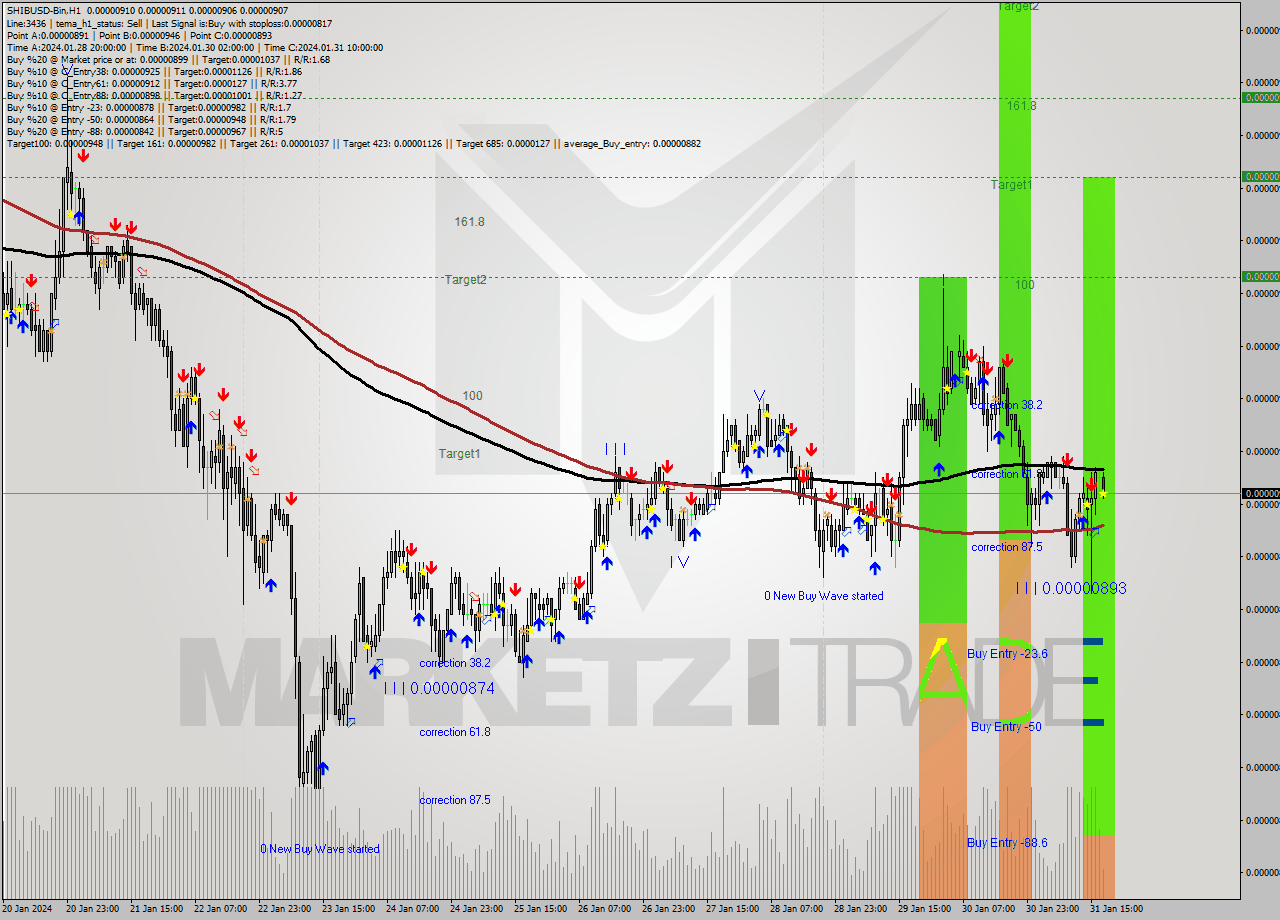Select the '| | | 0.00000874' wave label
The image size is (1280, 920).
pos(439,689)
